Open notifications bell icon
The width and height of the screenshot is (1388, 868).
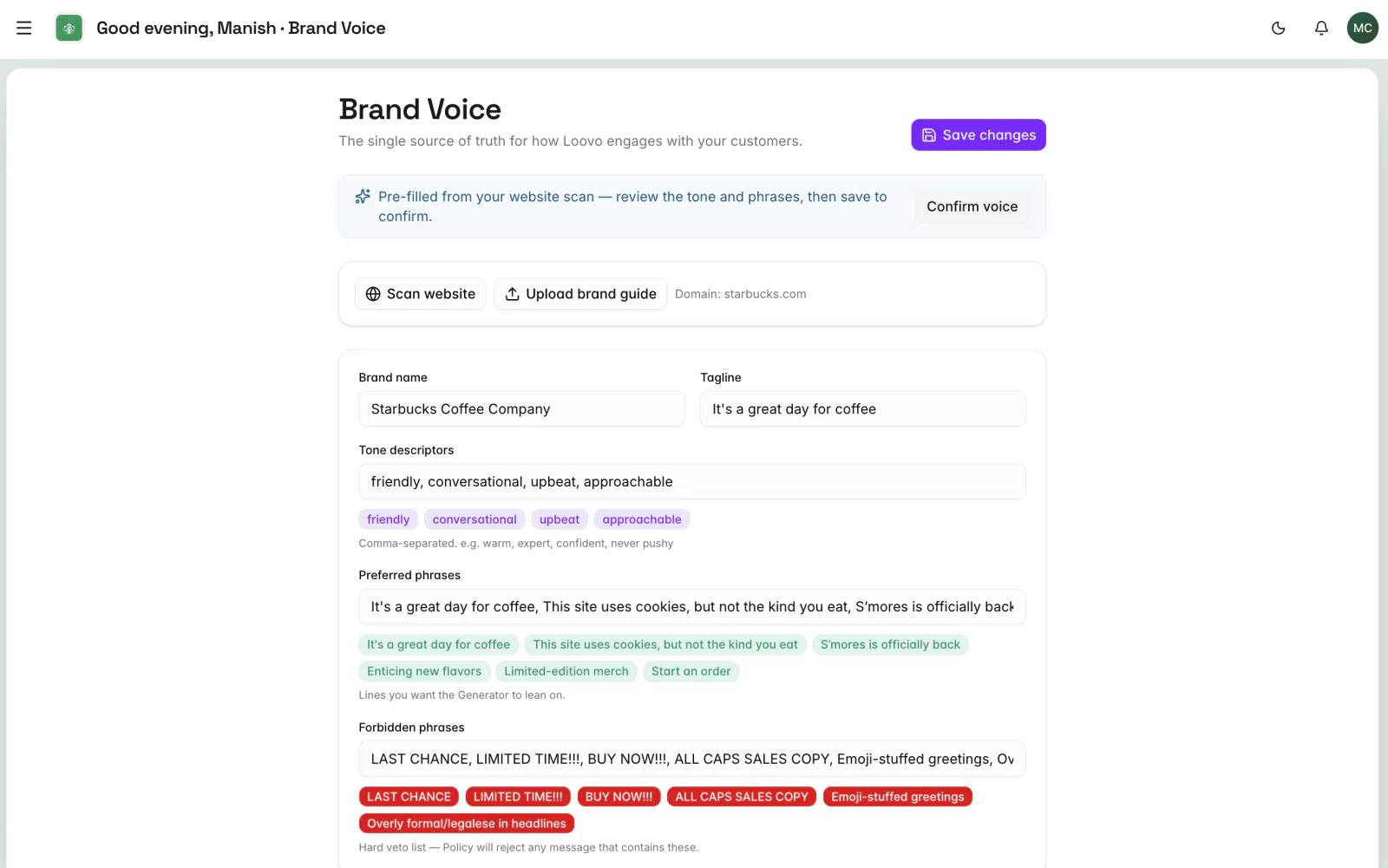coord(1321,28)
